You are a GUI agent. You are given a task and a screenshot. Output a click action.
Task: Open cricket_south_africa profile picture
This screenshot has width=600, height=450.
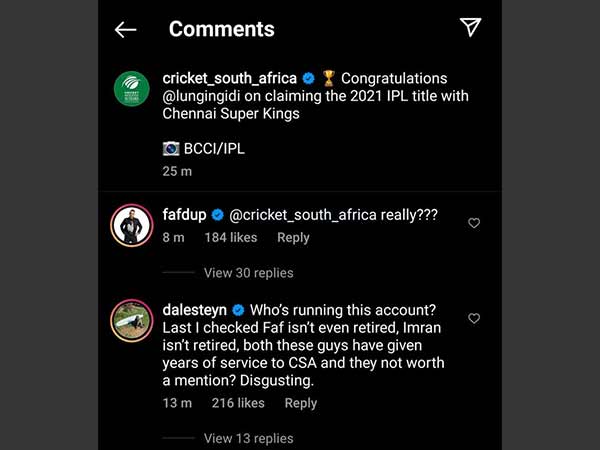pos(131,89)
